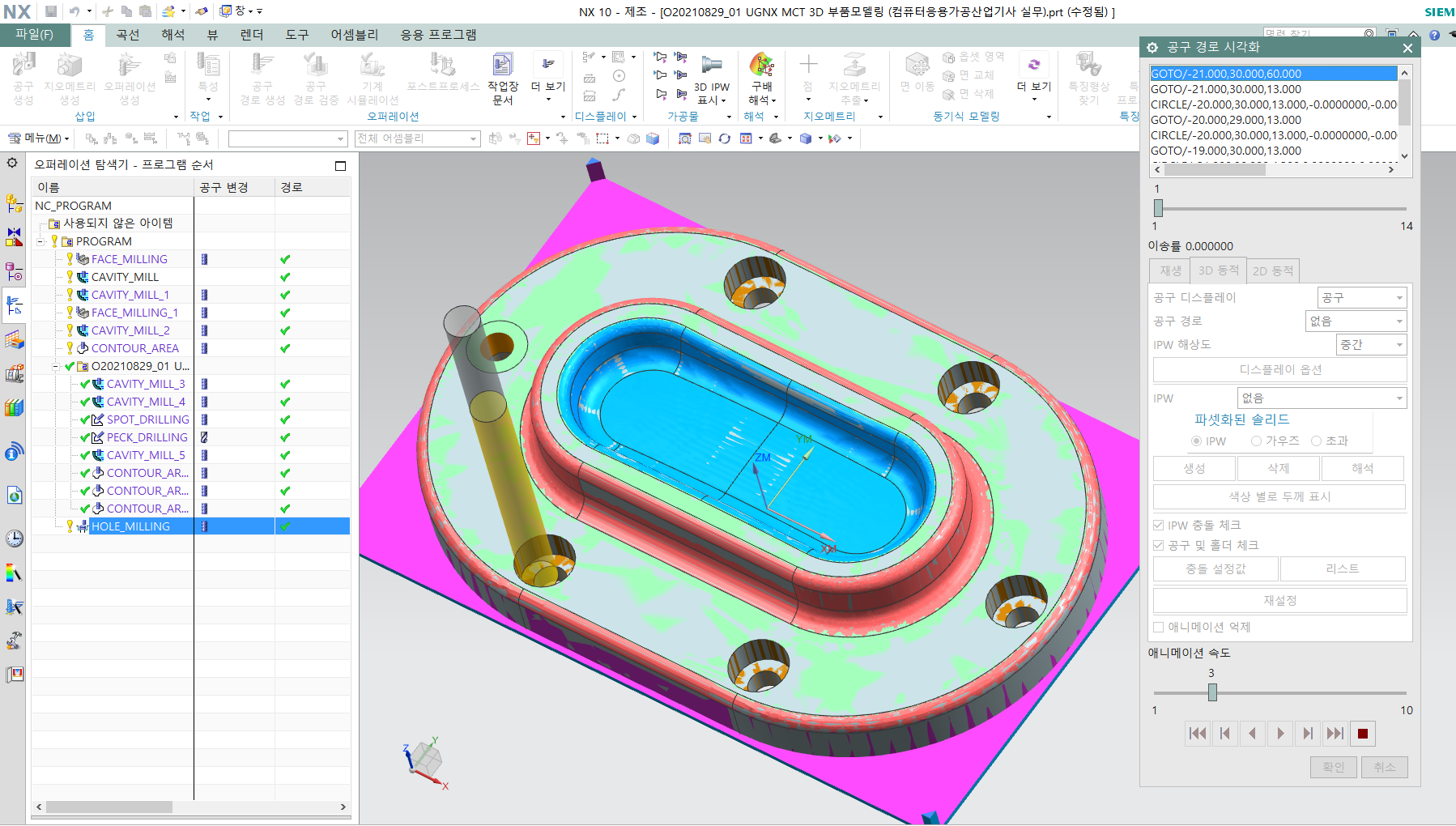Click the Display Options (디스플레이 옵션) button
Image resolution: width=1456 pixels, height=826 pixels.
pyautogui.click(x=1279, y=370)
